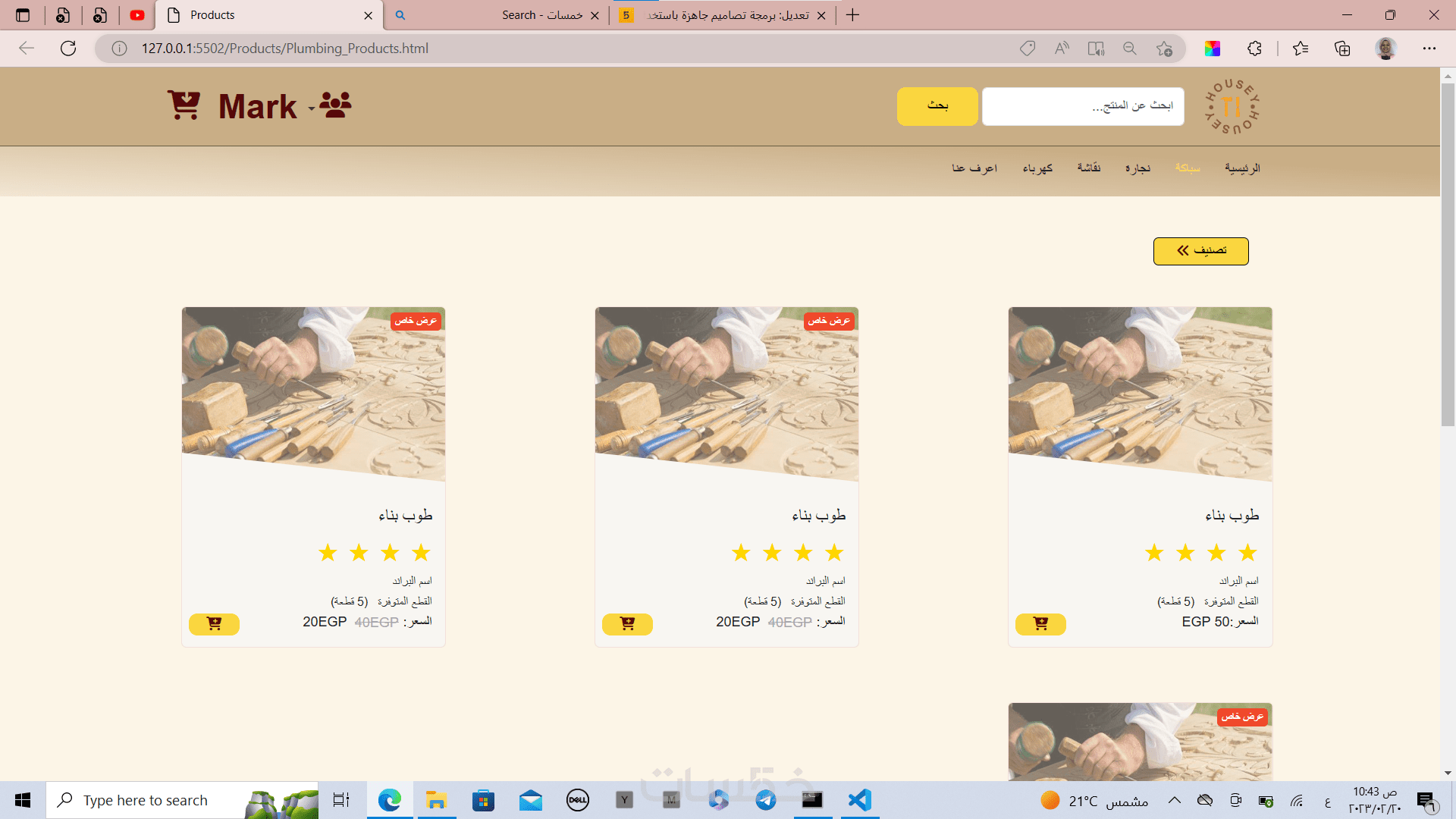Open Visual Studio Code from taskbar
The image size is (1456, 819).
[859, 800]
